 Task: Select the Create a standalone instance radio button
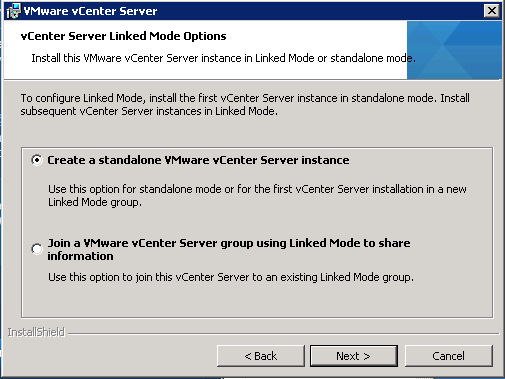[37, 160]
